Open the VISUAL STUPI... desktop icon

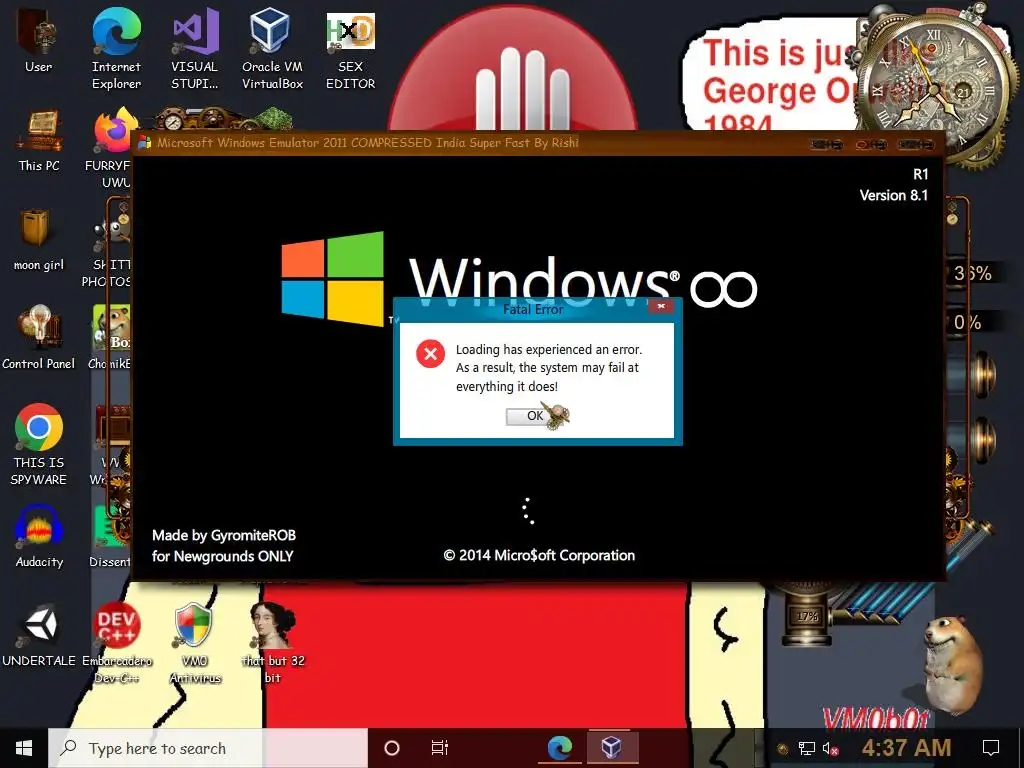pos(195,49)
